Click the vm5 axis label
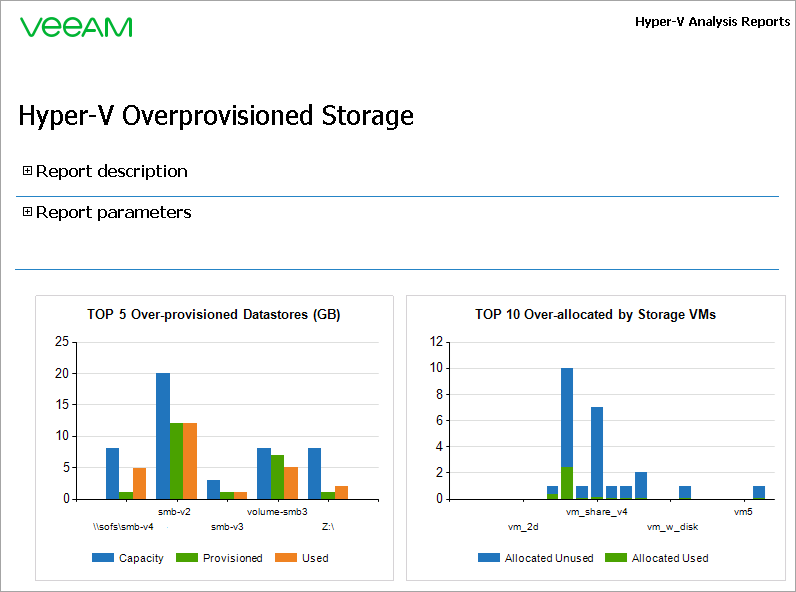 [743, 512]
